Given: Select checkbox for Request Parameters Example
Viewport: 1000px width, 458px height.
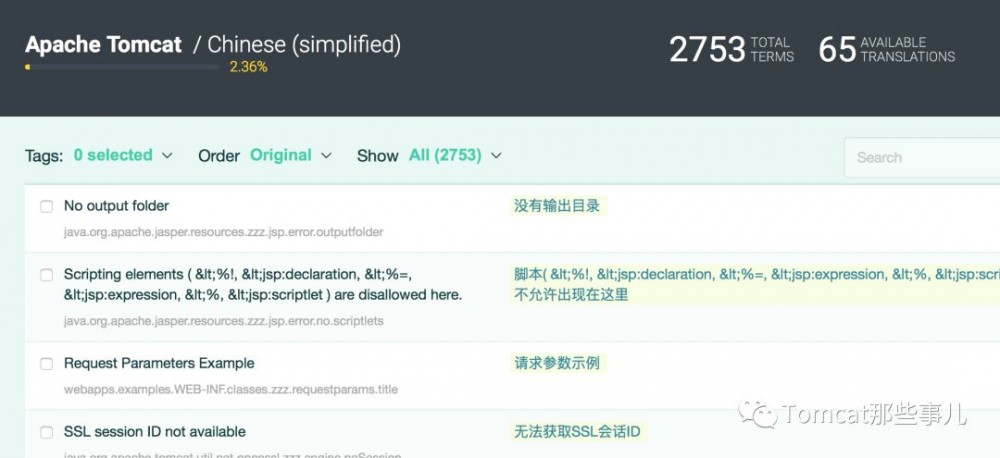Looking at the screenshot, I should (47, 364).
